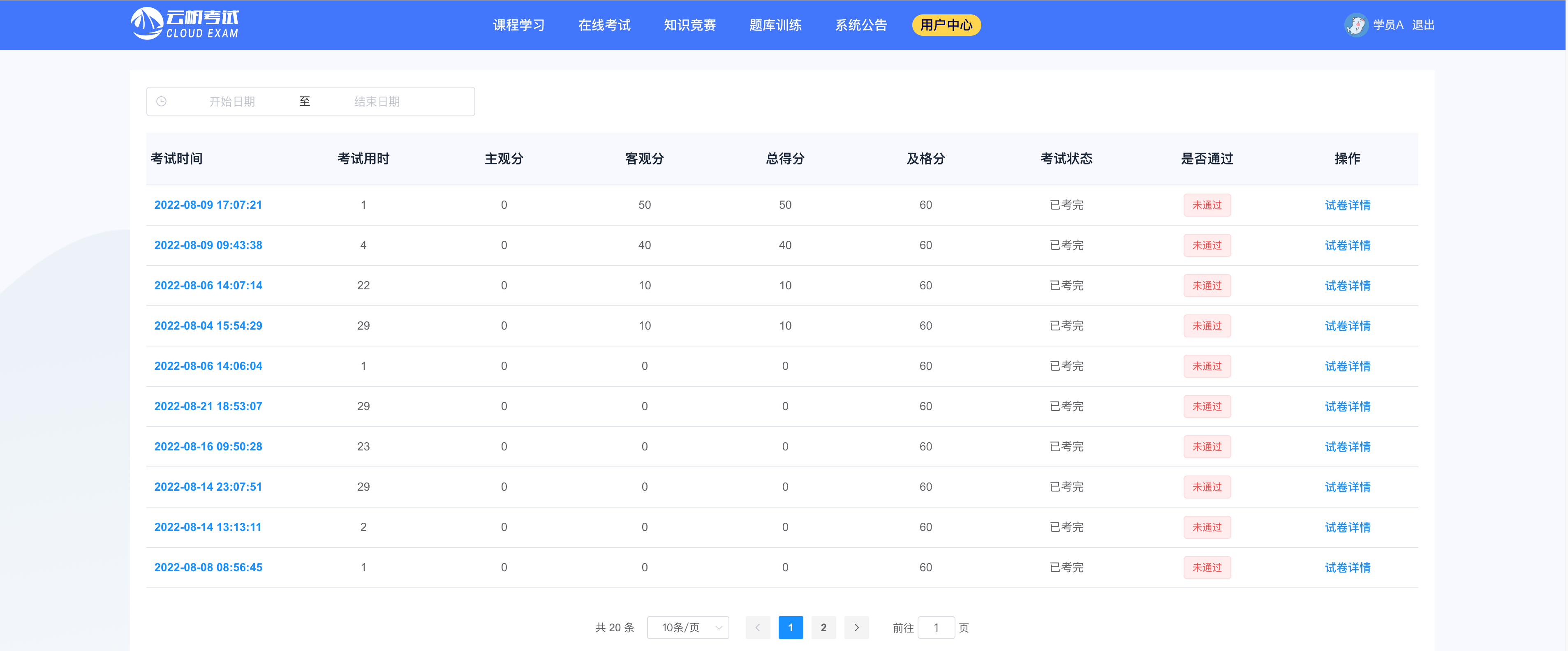This screenshot has width=1568, height=651.
Task: Click total score 50 in first row
Action: coord(785,205)
